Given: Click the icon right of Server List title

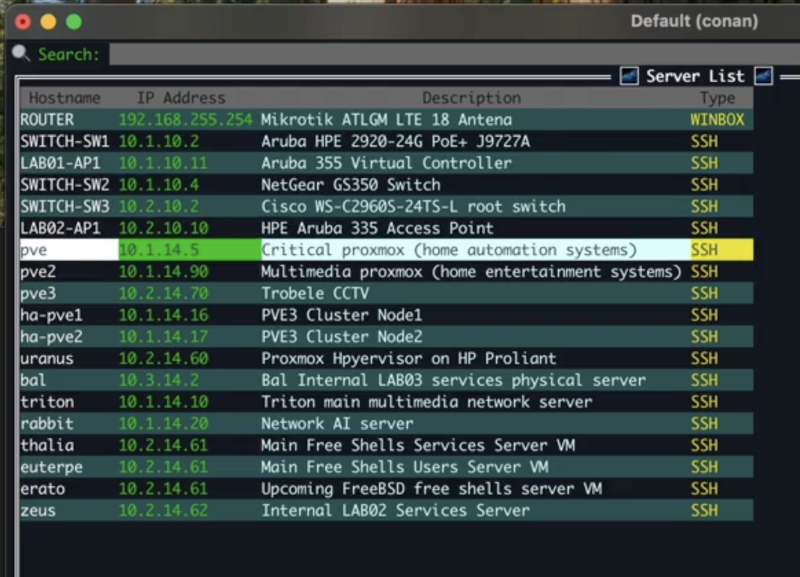Looking at the screenshot, I should [x=763, y=77].
